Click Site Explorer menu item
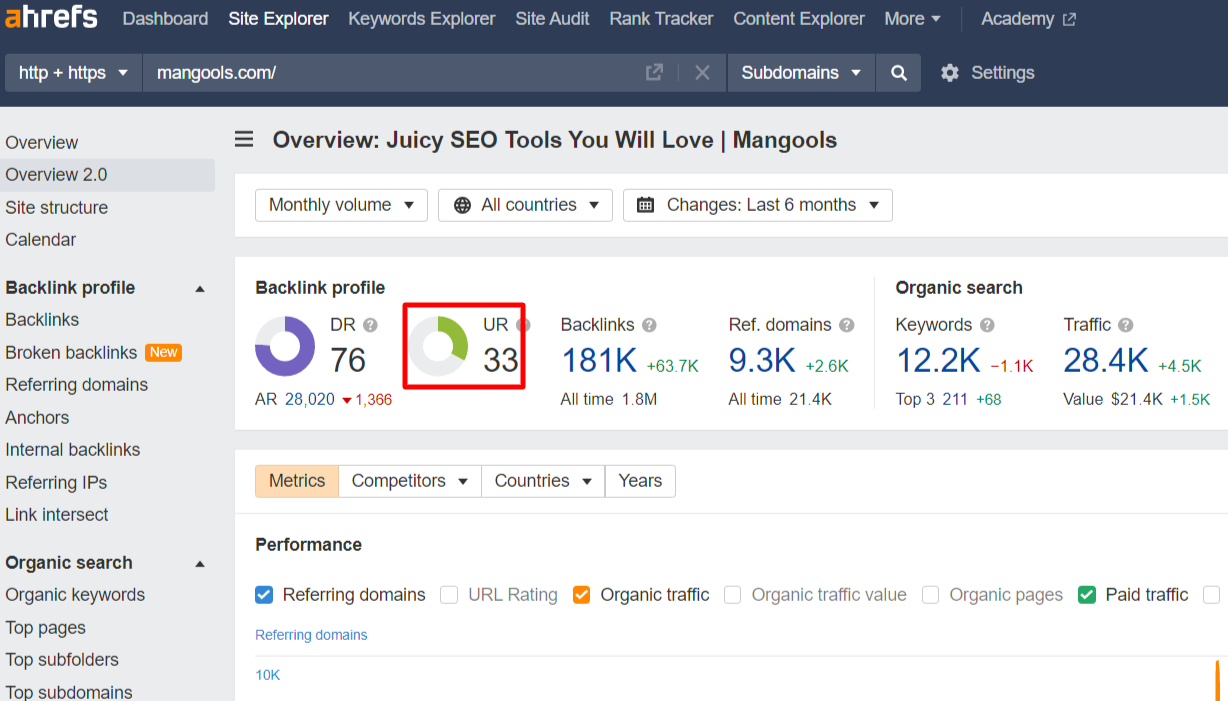 click(x=278, y=19)
